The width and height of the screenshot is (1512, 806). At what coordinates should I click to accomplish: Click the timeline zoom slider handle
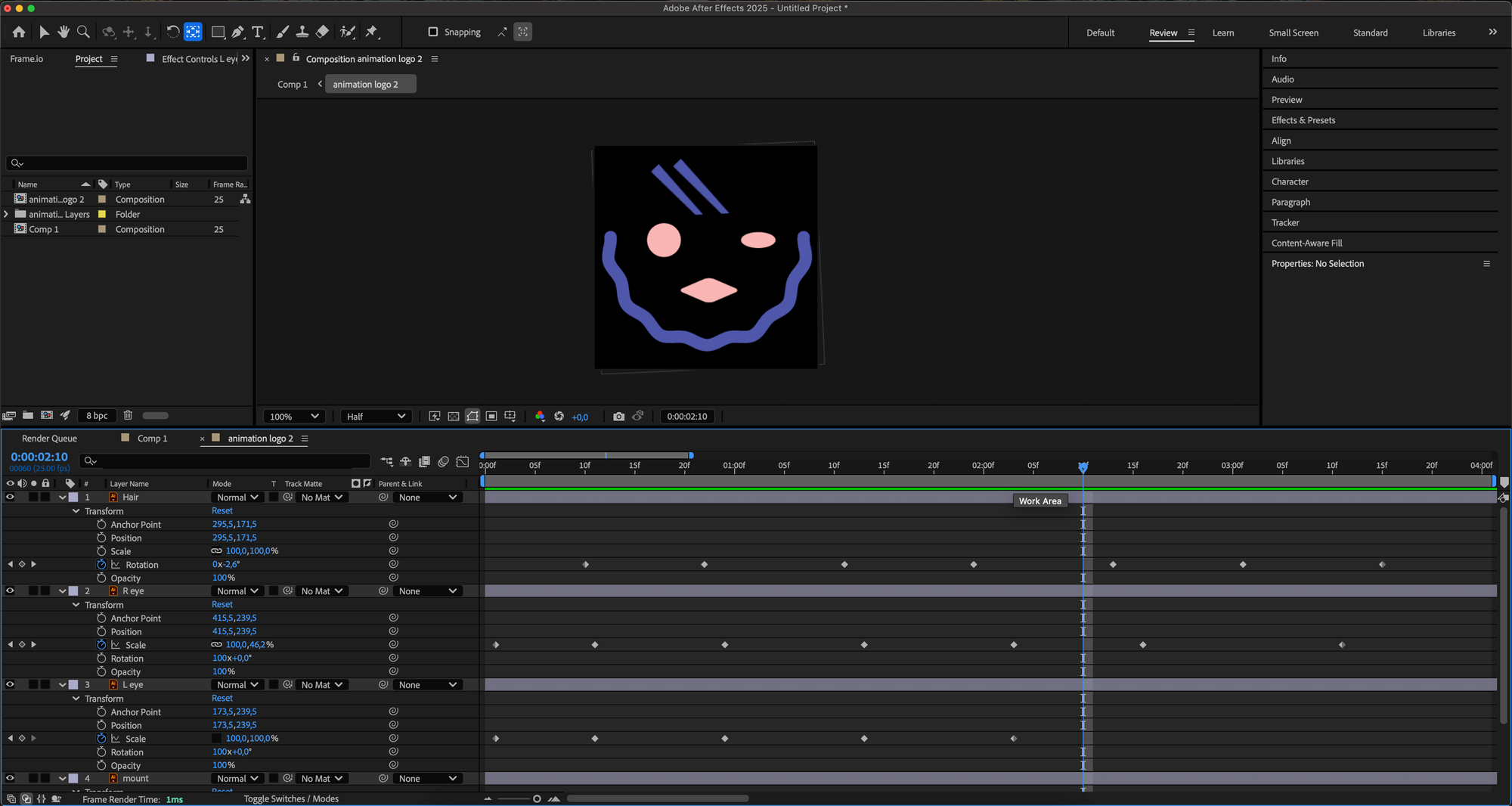click(537, 799)
